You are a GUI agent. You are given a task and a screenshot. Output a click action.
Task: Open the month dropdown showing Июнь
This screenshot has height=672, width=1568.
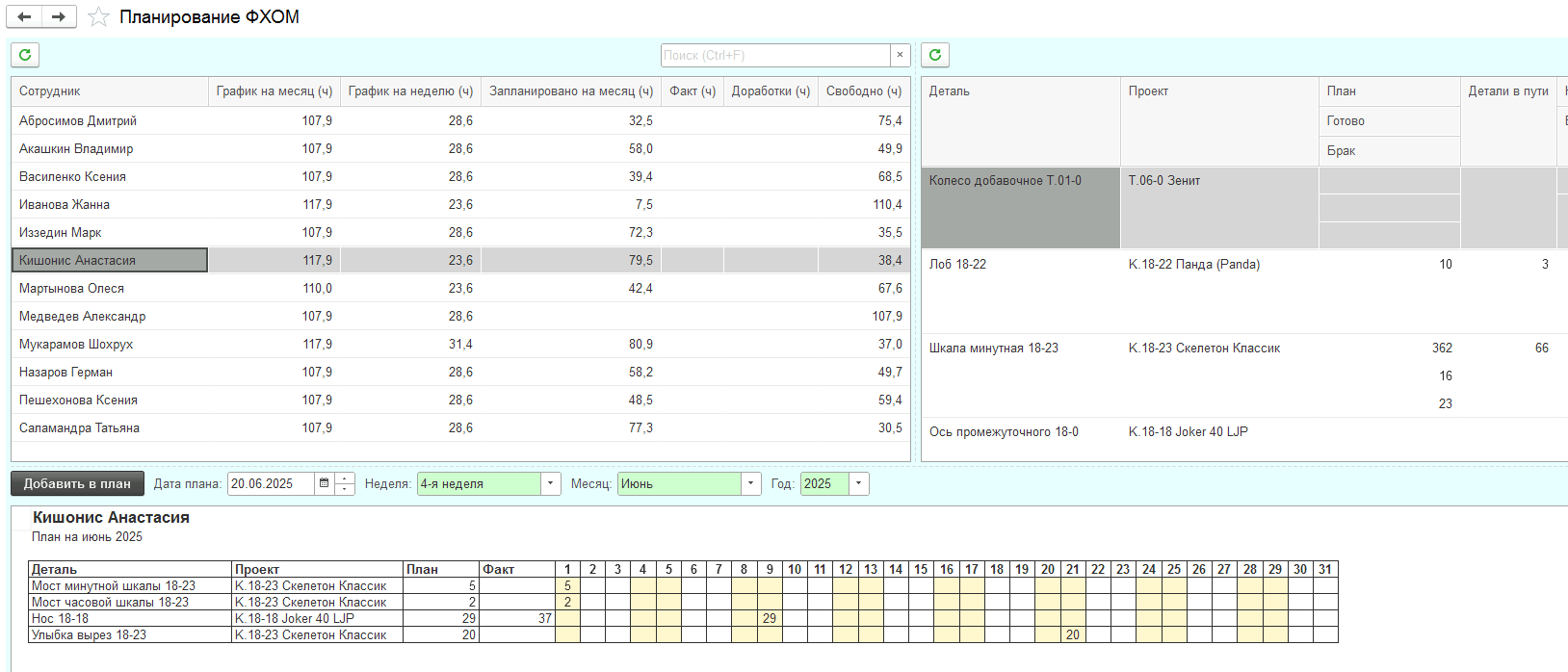(750, 483)
